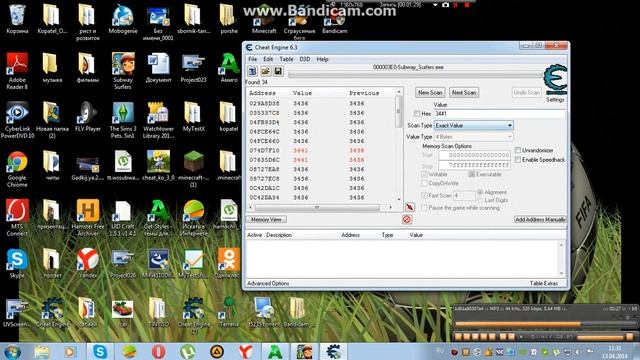Click the save floppy disk toolbar icon

(278, 71)
